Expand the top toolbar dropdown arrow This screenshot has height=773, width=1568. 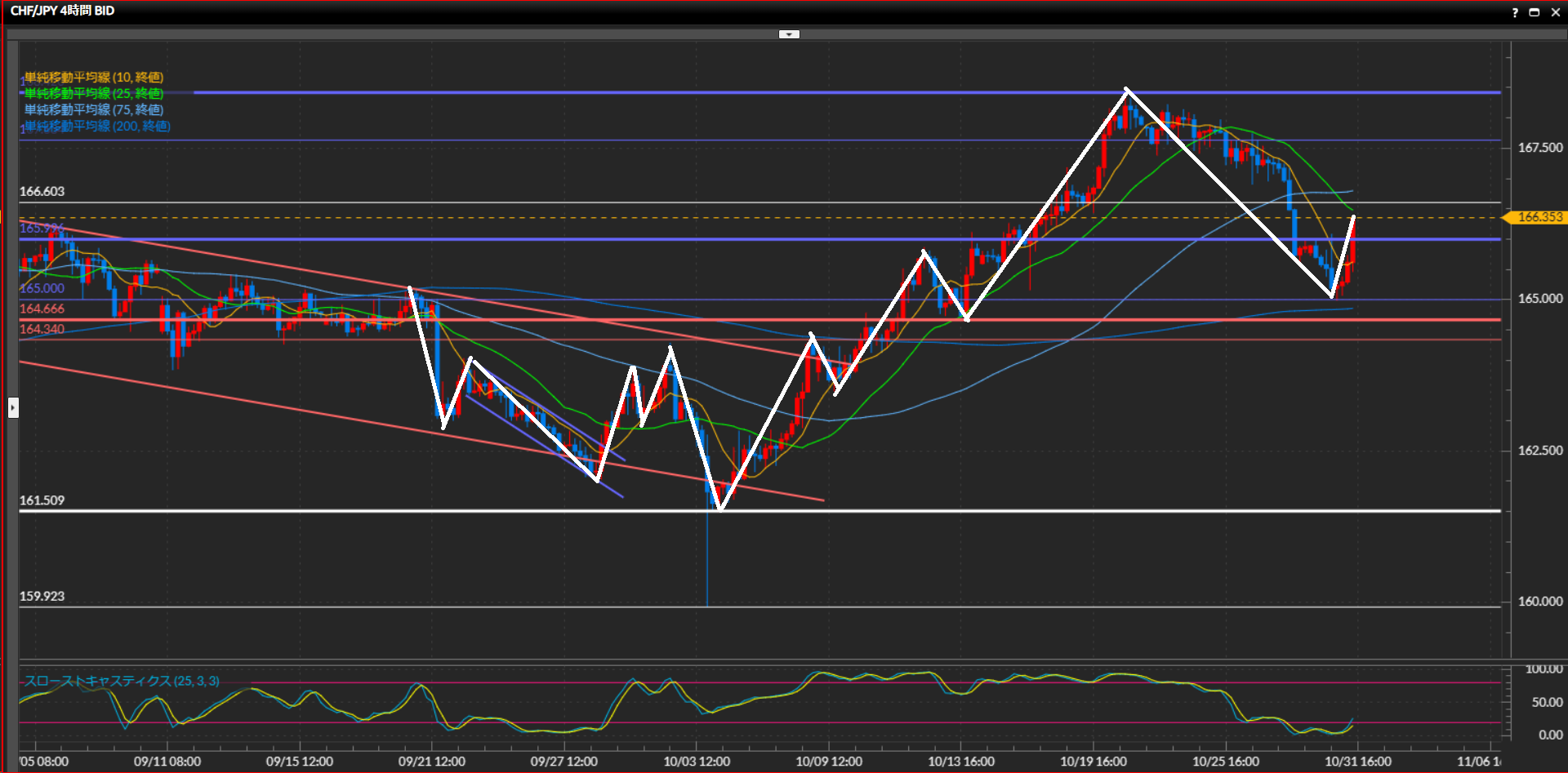(x=789, y=34)
